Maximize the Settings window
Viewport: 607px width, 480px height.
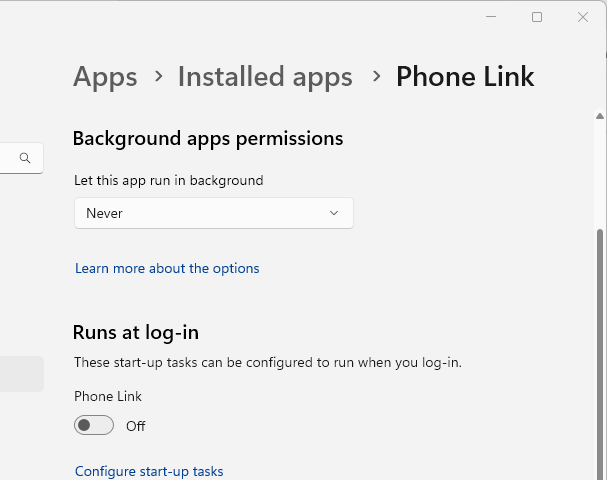click(537, 17)
